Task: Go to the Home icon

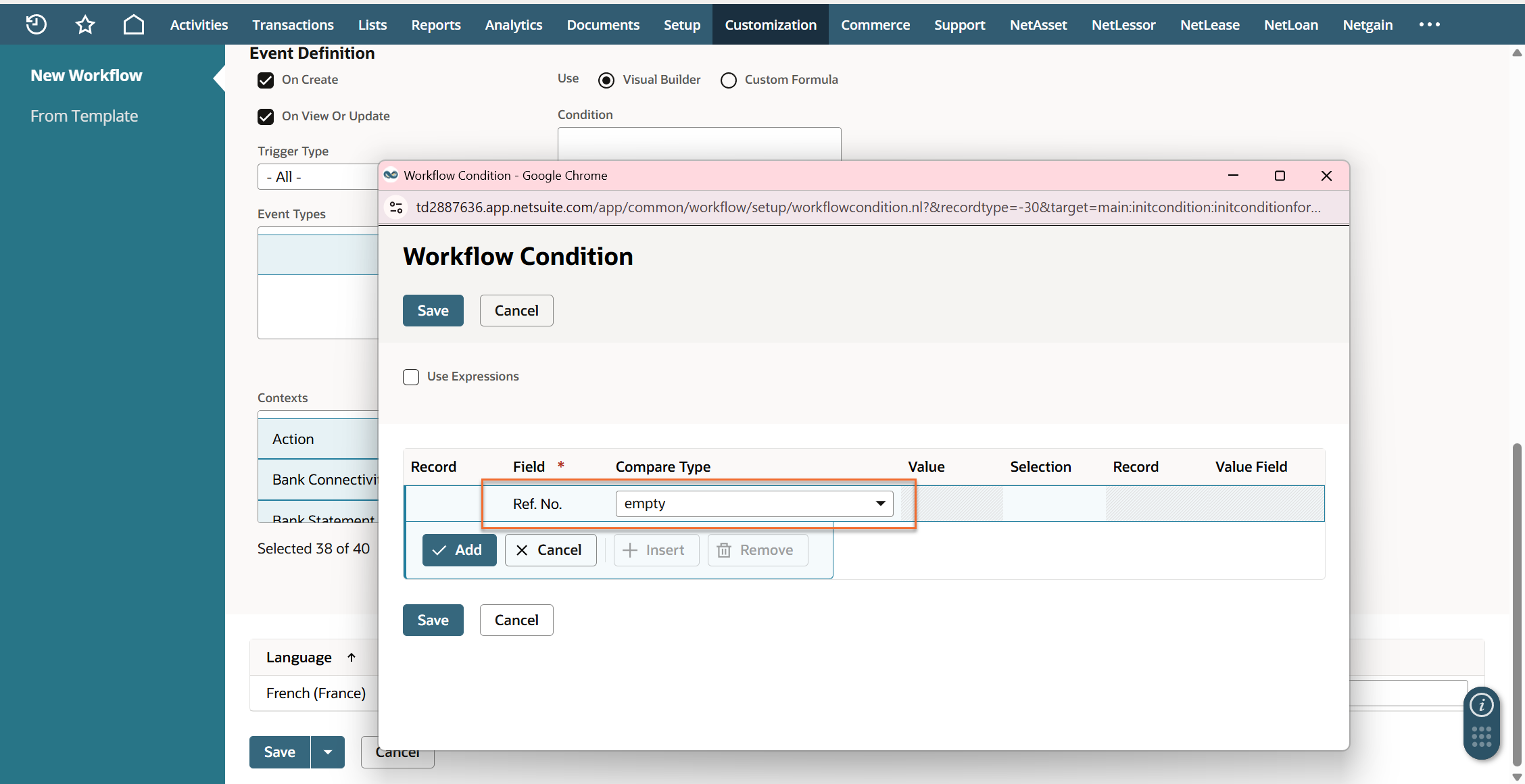Action: point(134,25)
